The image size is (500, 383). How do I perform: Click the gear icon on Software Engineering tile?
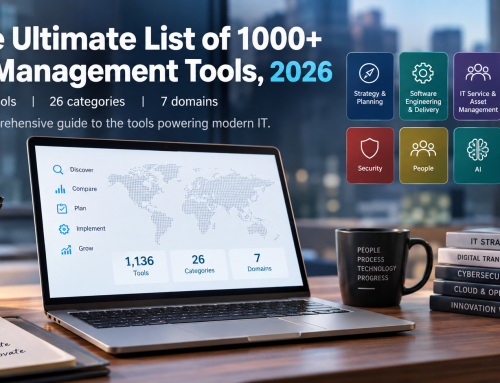[x=423, y=73]
